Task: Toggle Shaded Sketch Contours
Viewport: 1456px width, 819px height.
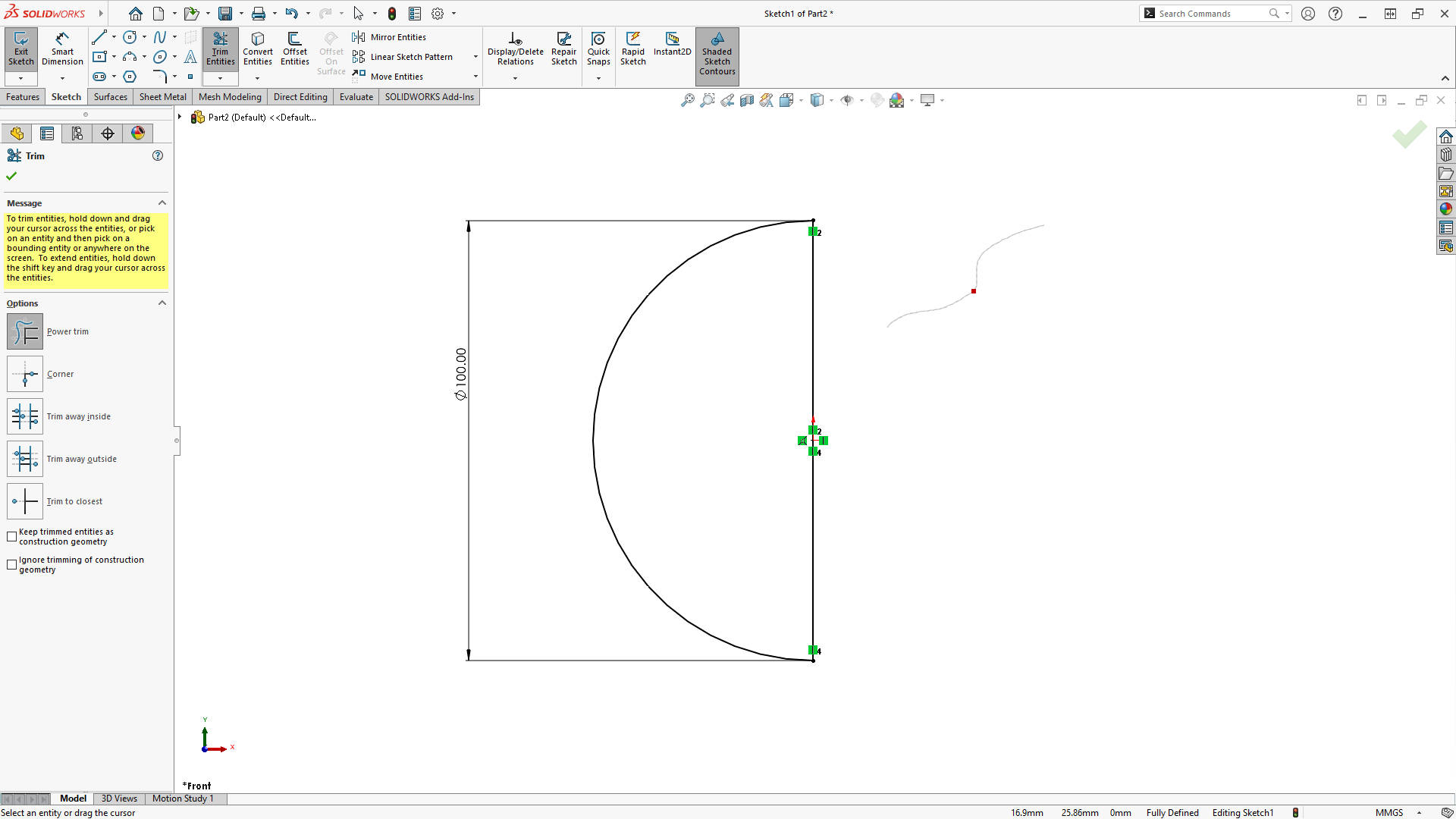Action: [717, 53]
